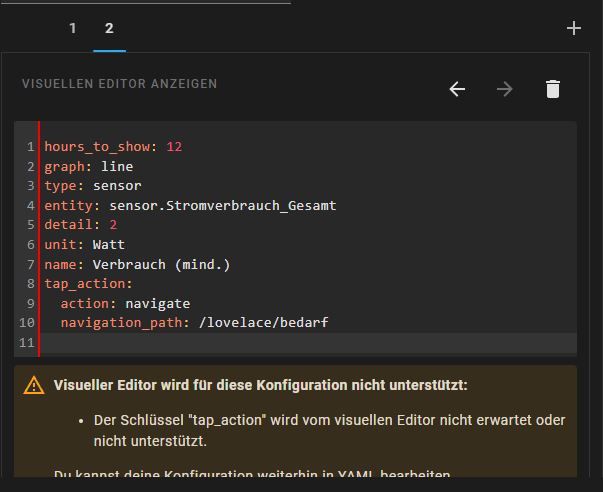
Task: Click the unsupported visual editor warning heading
Action: point(260,385)
